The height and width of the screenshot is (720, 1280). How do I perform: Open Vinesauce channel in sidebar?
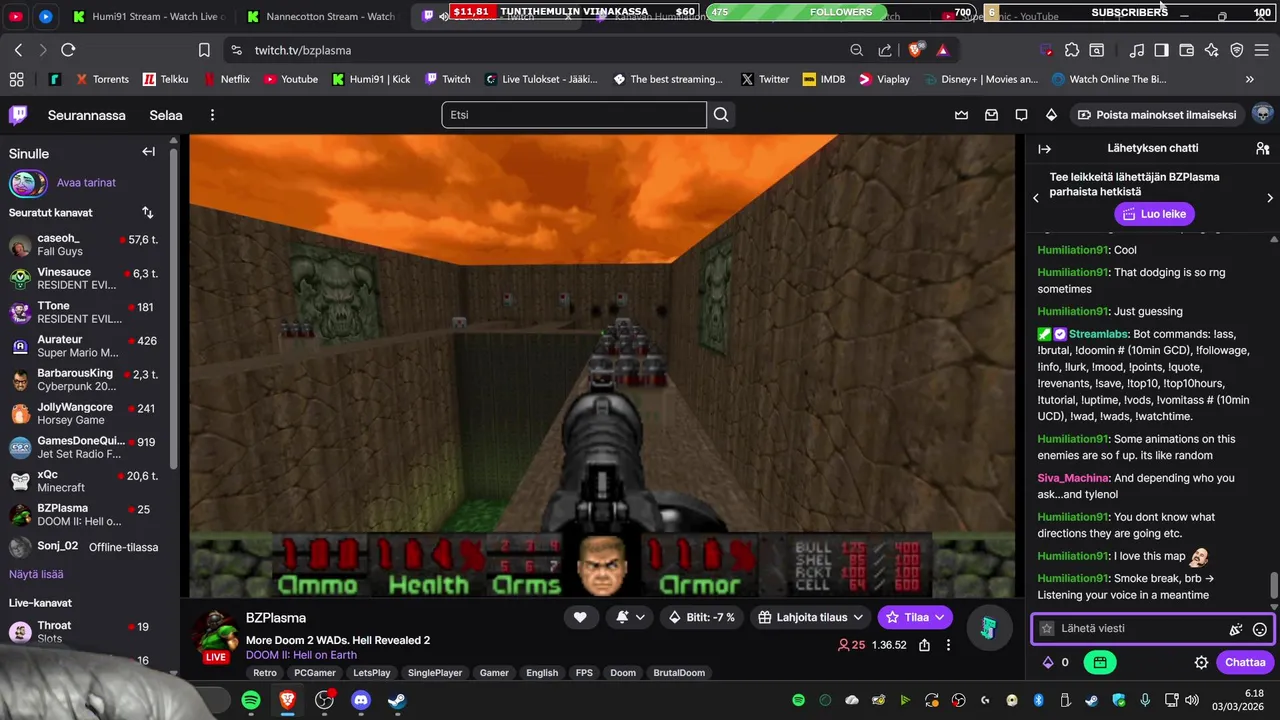(84, 278)
